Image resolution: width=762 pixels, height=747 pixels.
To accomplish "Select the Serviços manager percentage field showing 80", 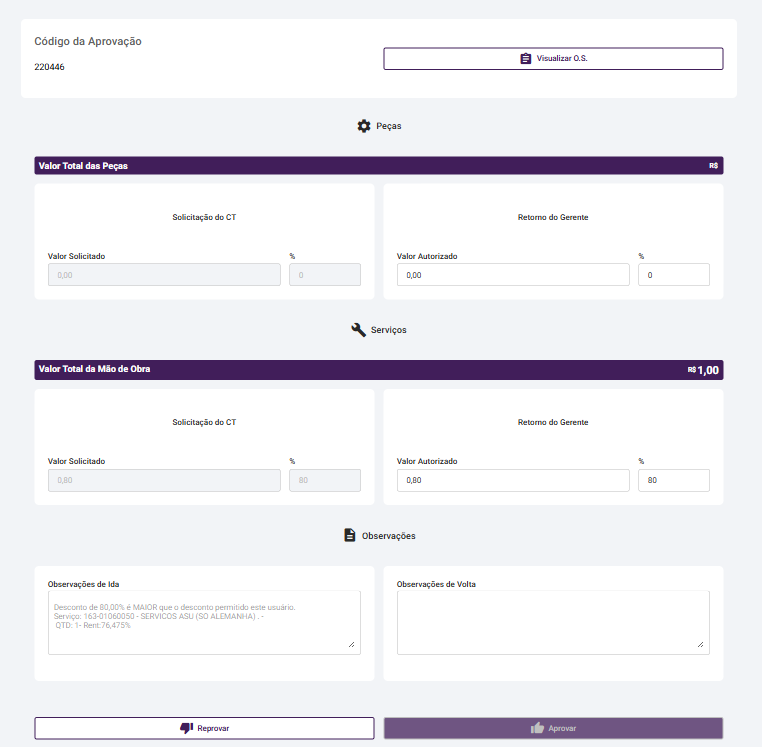I will (x=673, y=481).
